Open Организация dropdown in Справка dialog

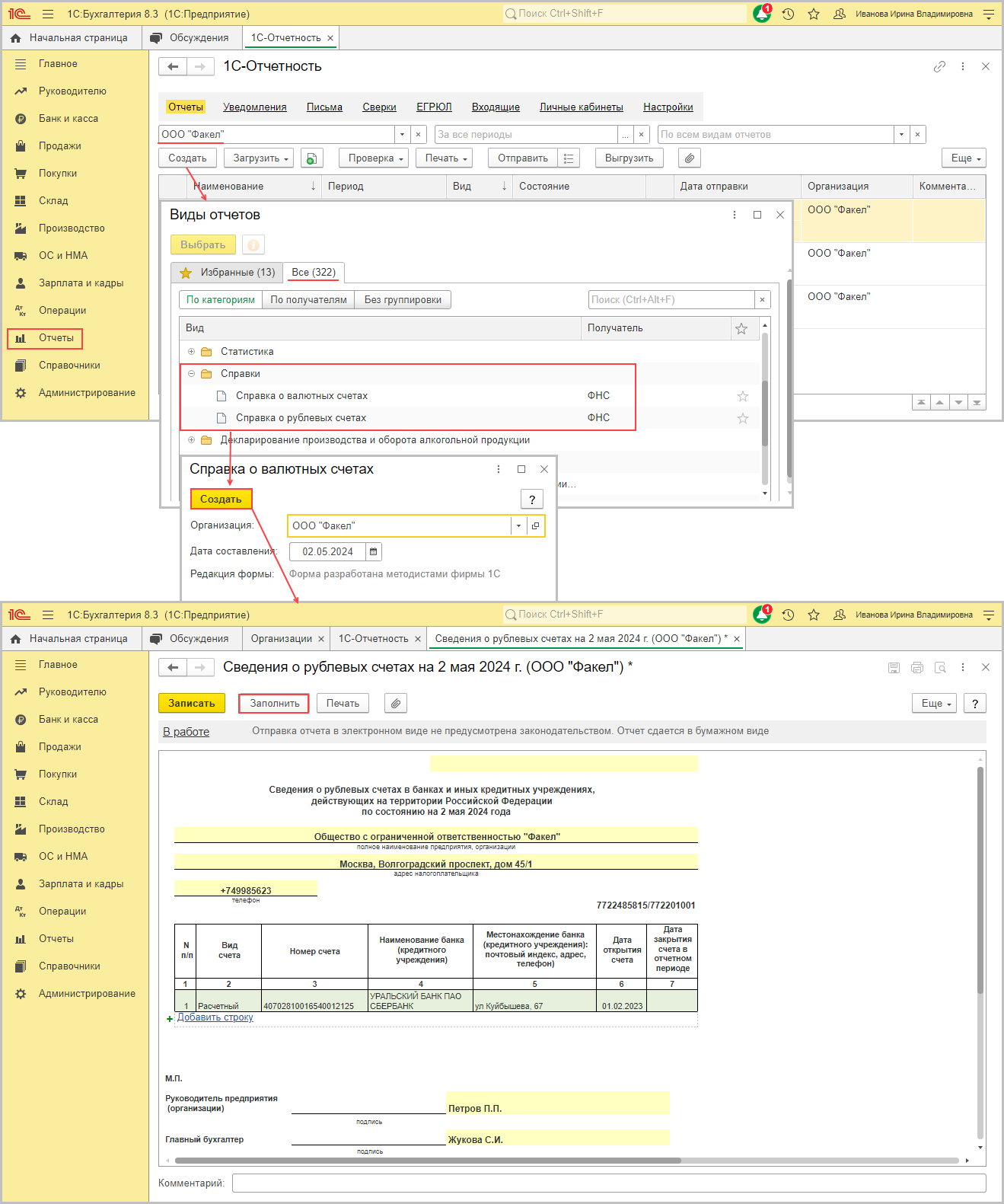pyautogui.click(x=518, y=526)
